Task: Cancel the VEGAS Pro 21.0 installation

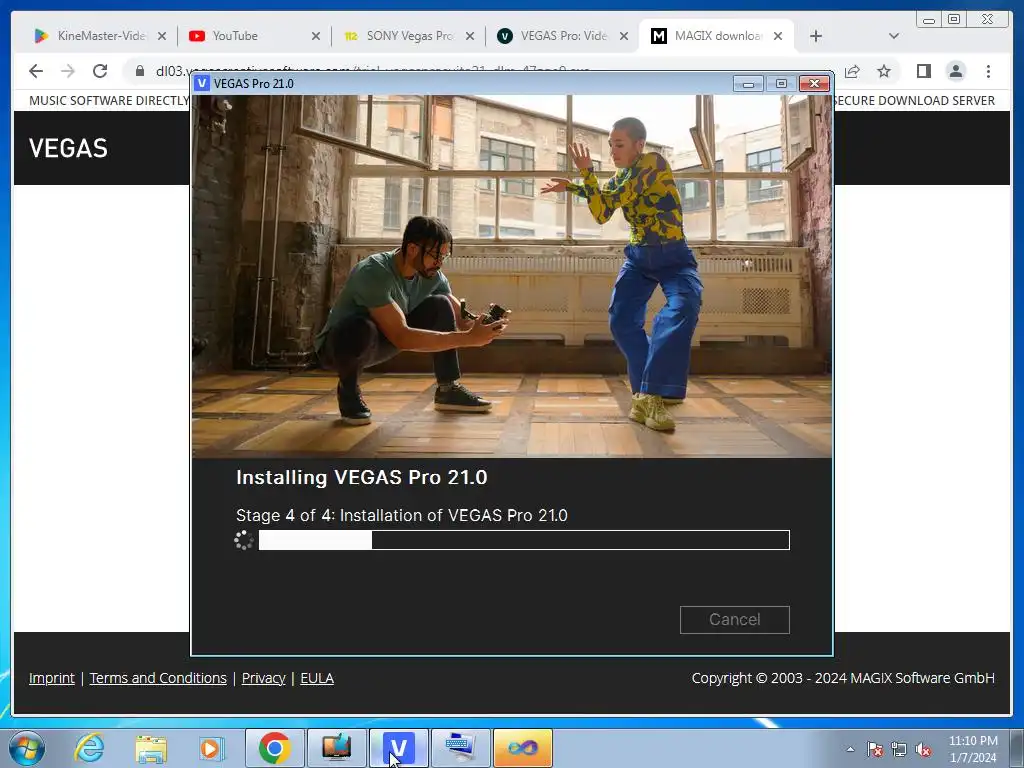Action: 734,619
